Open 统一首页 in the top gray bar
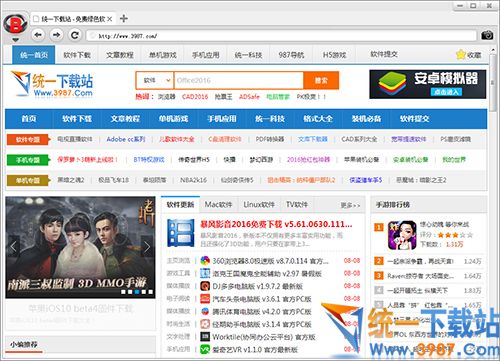Screen dimensions: 500x361 coord(34,55)
